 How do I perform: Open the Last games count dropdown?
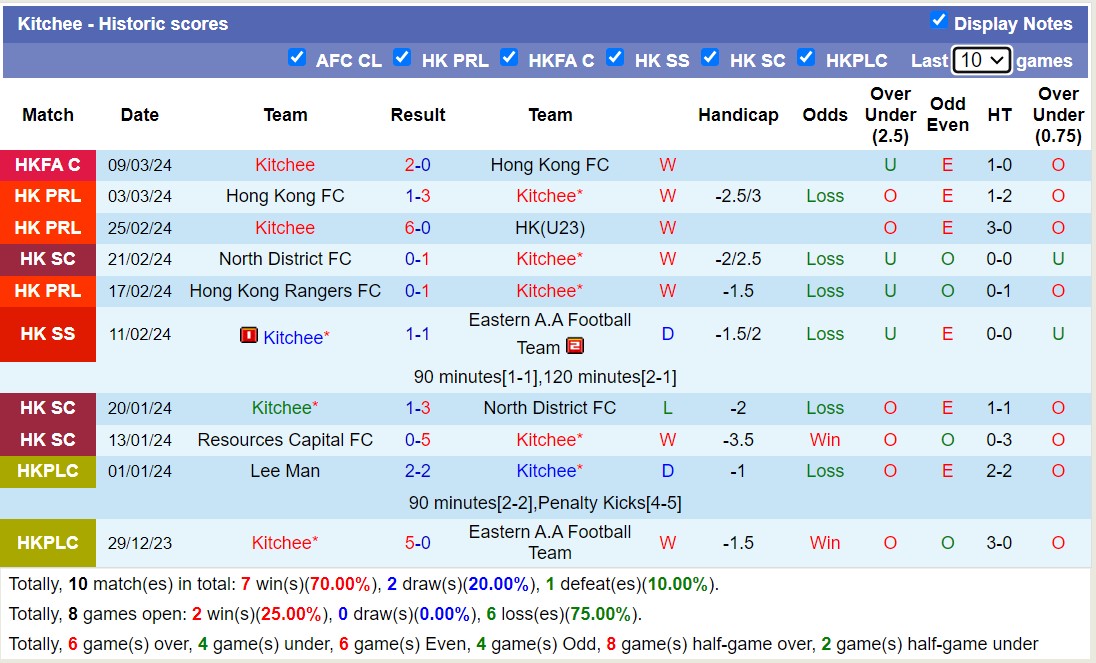[x=981, y=60]
